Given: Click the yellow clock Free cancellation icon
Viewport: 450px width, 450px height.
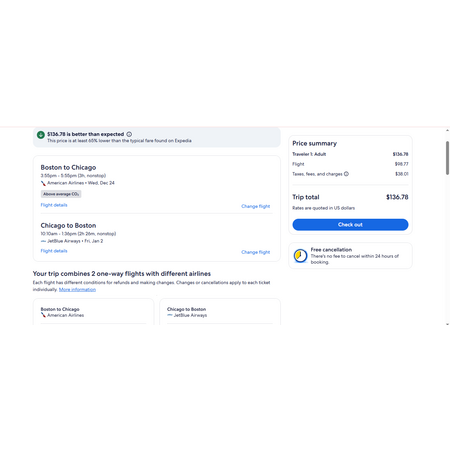Looking at the screenshot, I should (x=300, y=256).
